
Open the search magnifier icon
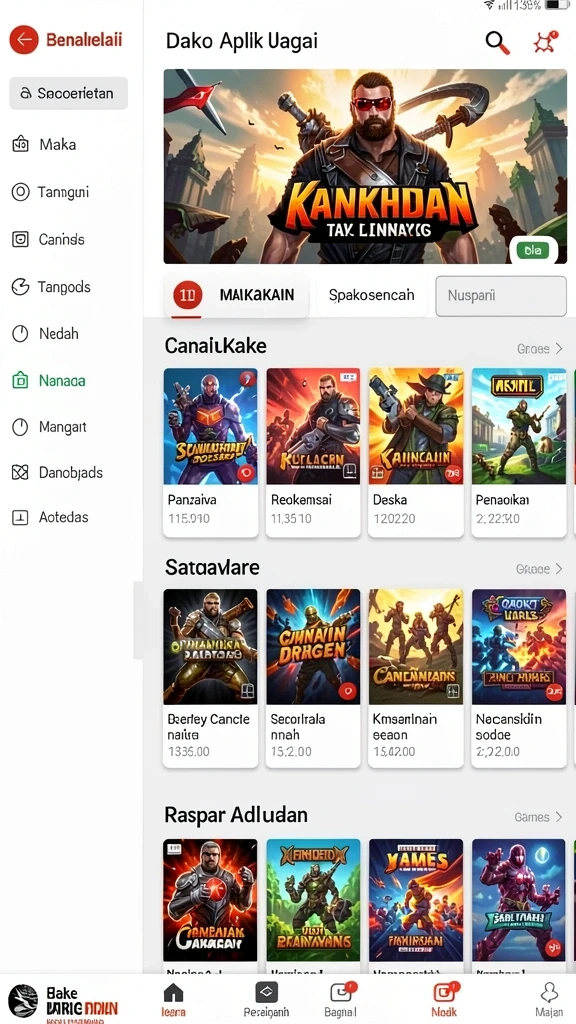(x=497, y=42)
